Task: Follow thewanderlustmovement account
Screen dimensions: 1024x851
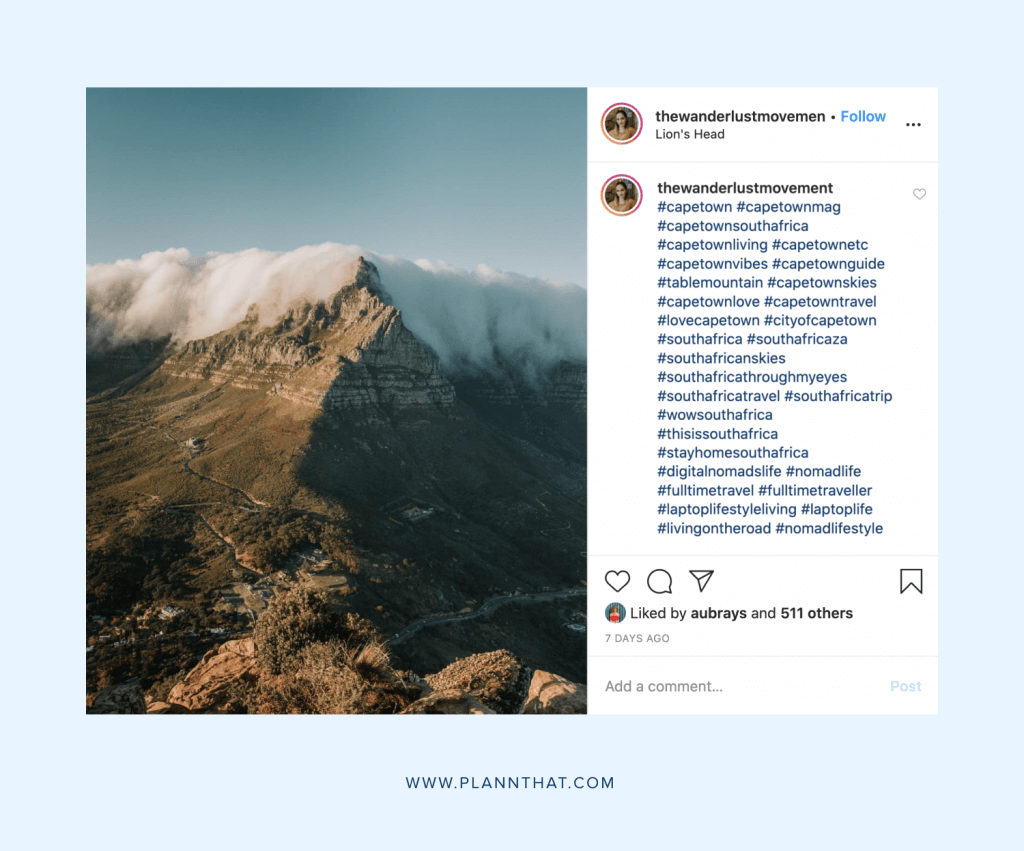Action: (x=863, y=116)
